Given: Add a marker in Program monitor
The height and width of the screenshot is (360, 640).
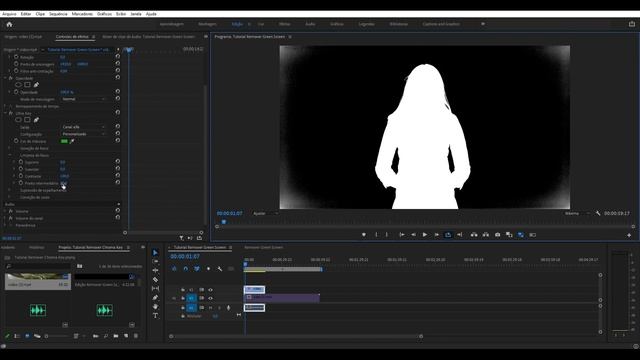Looking at the screenshot, I should (x=364, y=235).
